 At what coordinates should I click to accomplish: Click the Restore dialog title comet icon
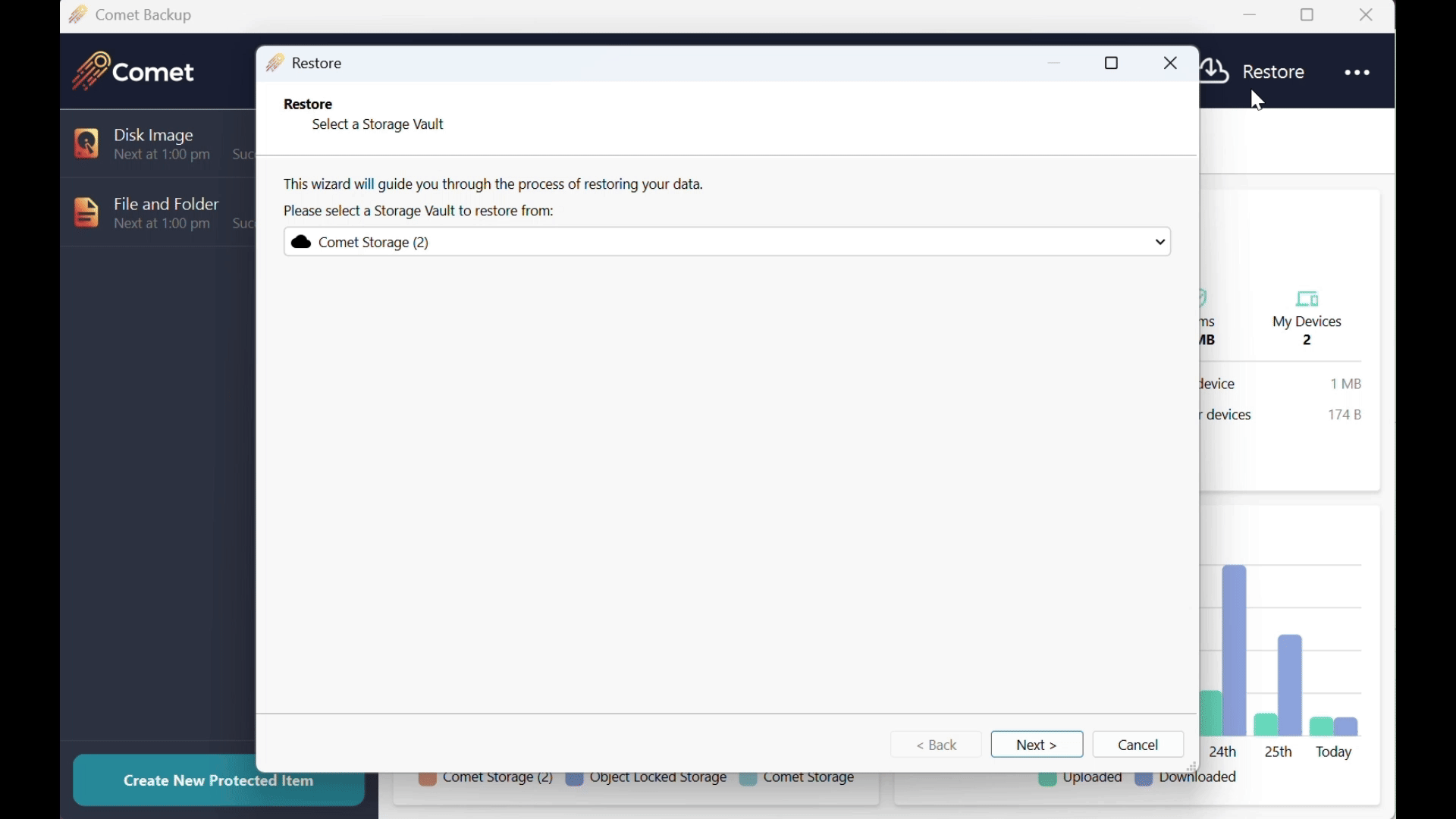275,63
